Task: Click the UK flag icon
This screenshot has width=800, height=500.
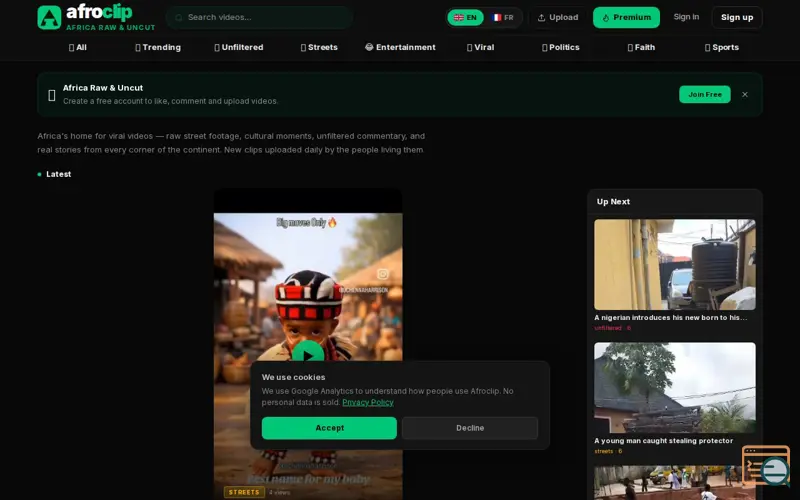Action: point(459,17)
